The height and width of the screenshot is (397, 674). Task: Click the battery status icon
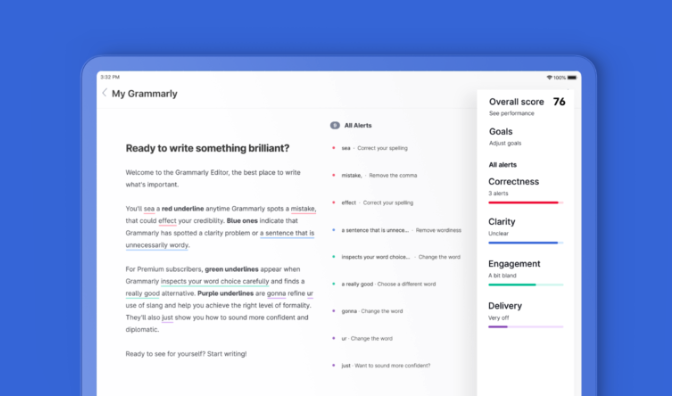pos(572,78)
